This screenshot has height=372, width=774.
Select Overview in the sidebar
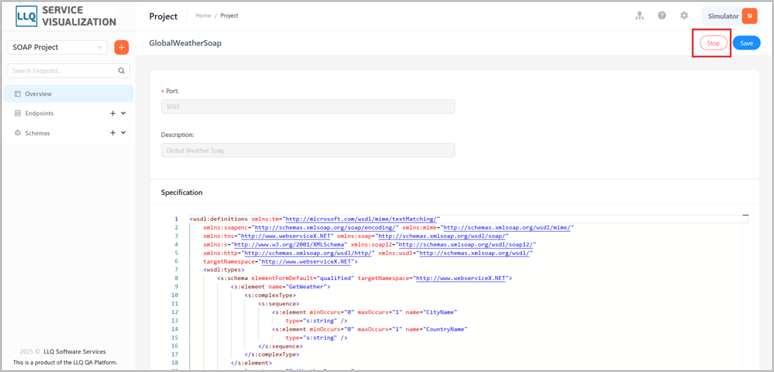[69, 94]
